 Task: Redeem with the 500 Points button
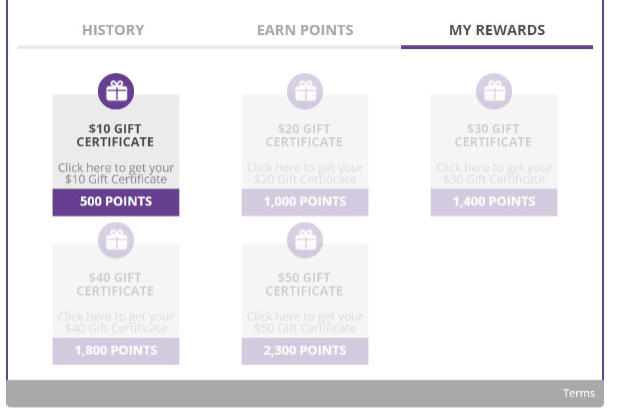tap(116, 202)
